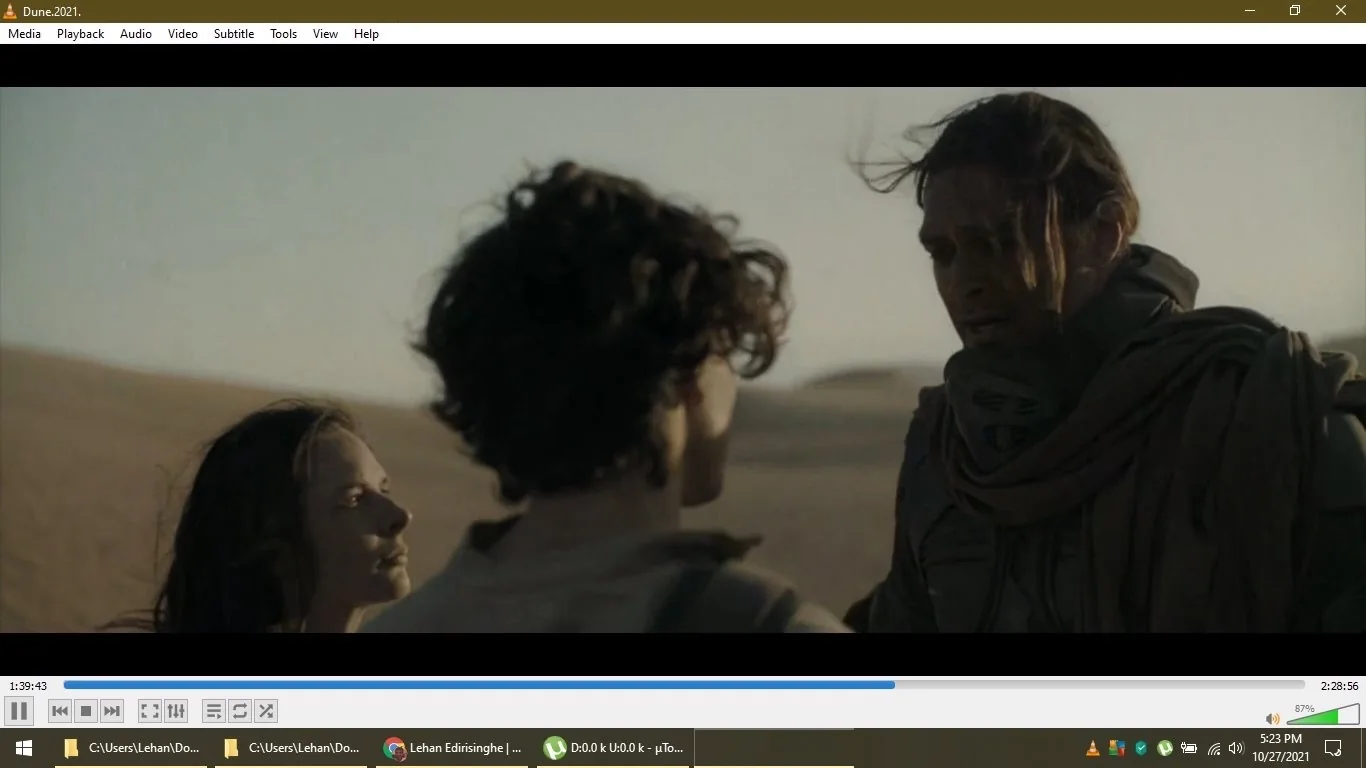
Task: Open the clock showing 5:23 PM
Action: point(1281,748)
